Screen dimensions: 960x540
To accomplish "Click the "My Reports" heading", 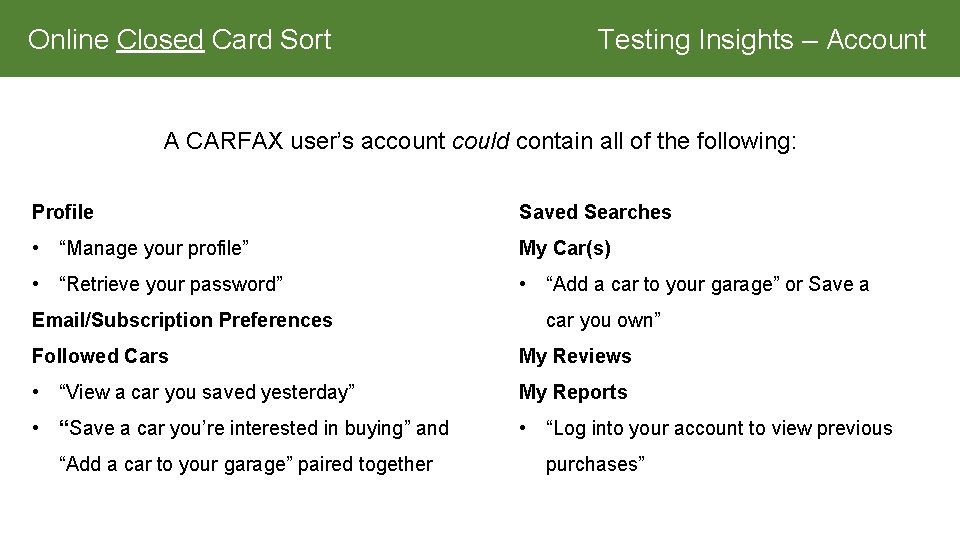I will pos(573,392).
